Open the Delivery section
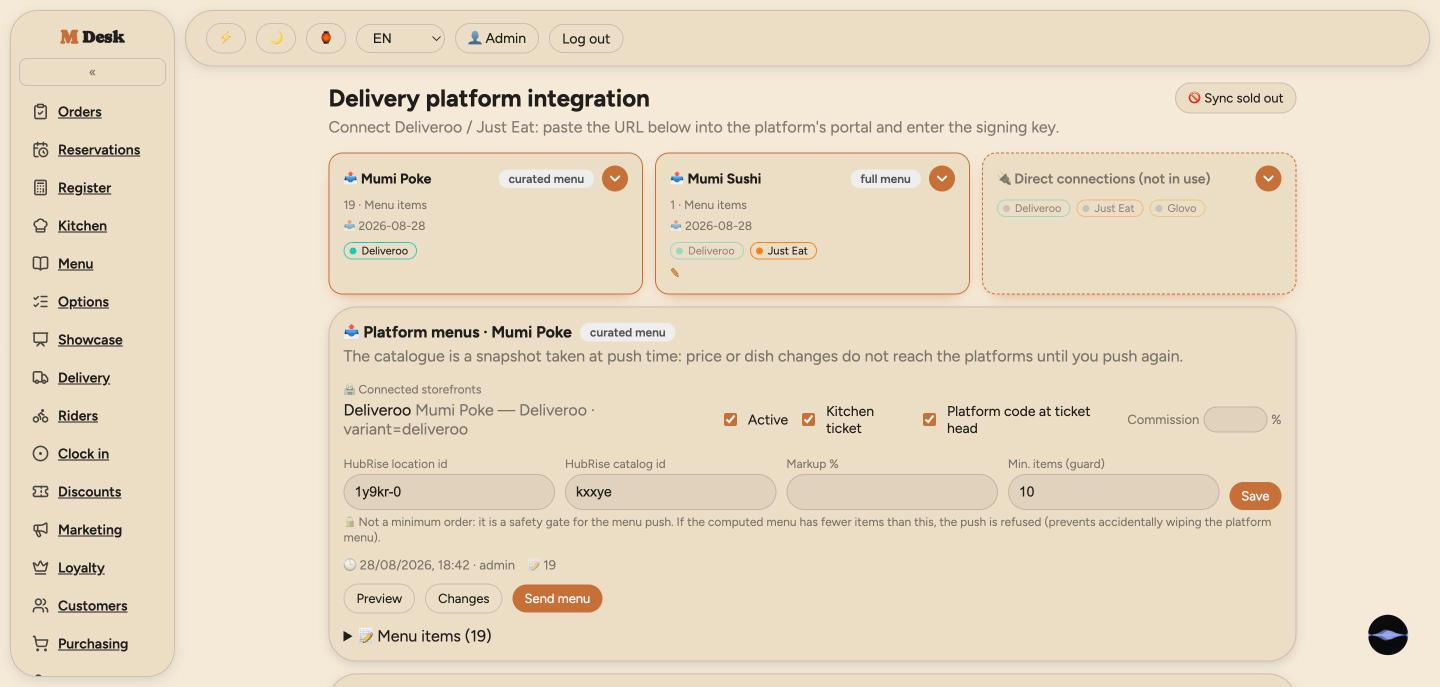This screenshot has height=687, width=1440. pos(84,378)
